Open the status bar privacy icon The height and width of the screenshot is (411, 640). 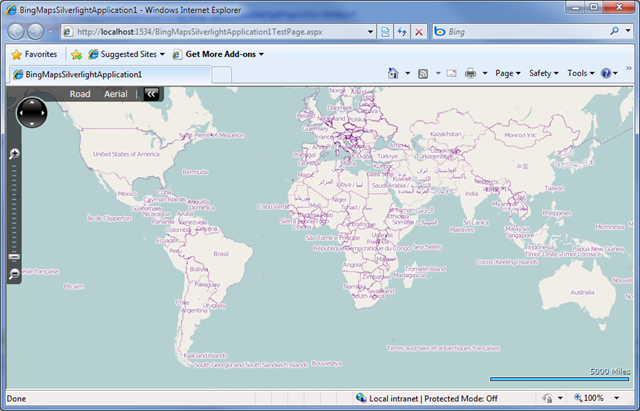coord(547,398)
